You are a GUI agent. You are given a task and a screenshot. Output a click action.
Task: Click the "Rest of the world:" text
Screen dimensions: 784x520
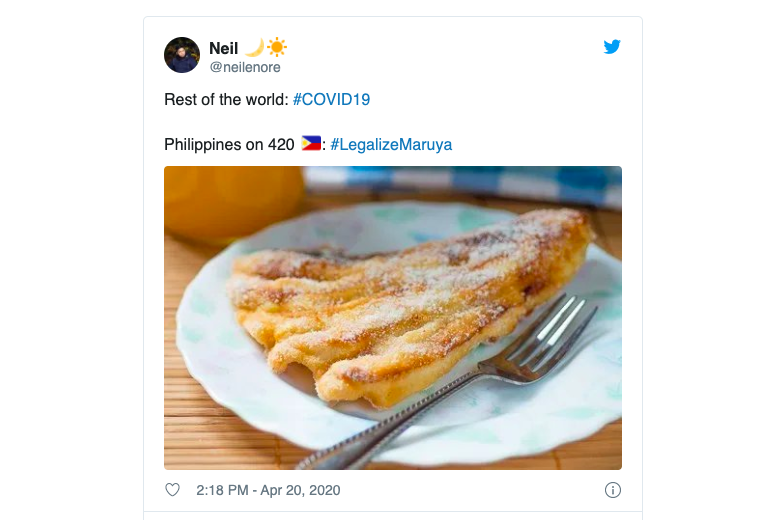pos(226,100)
